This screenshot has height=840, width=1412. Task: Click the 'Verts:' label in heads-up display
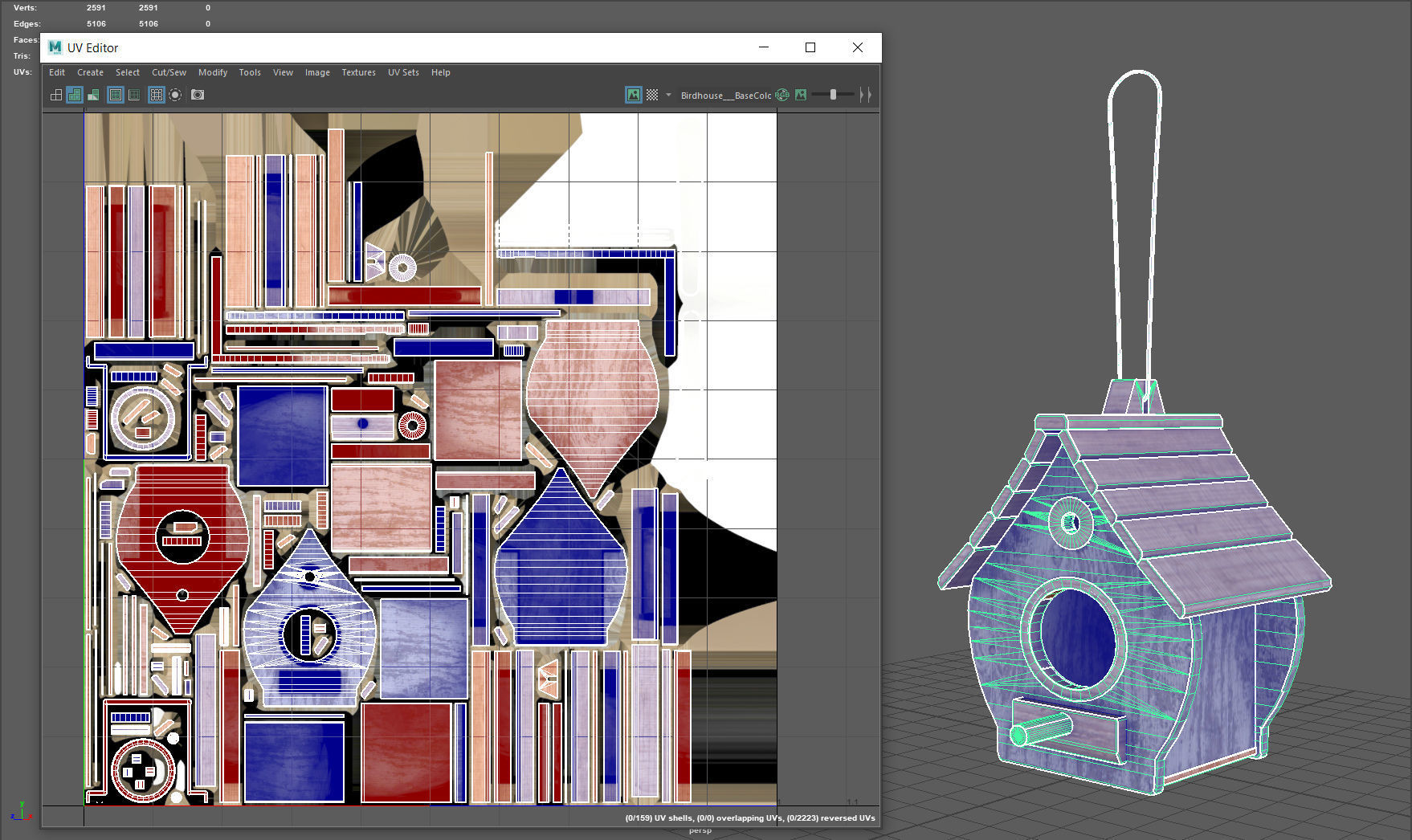[25, 8]
